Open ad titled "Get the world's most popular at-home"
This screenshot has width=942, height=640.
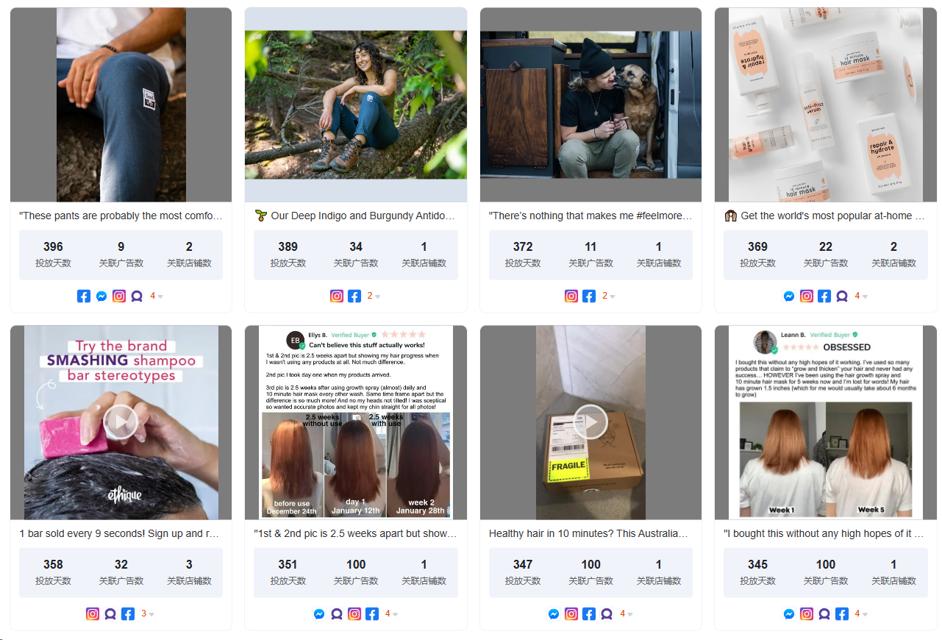[x=825, y=216]
